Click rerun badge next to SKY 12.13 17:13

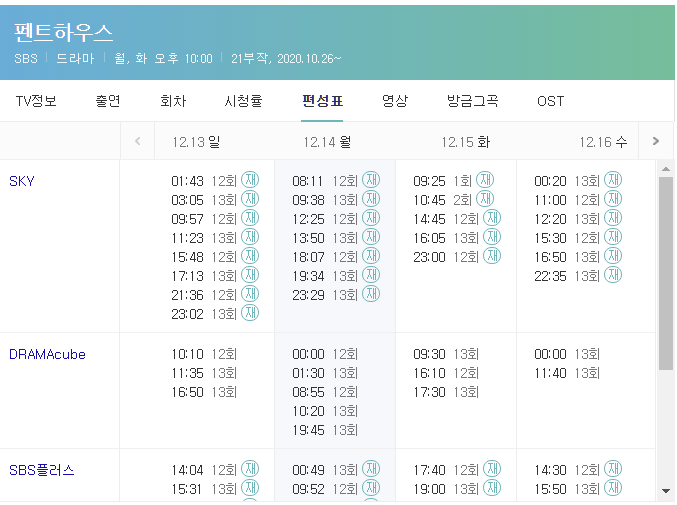tap(250, 275)
